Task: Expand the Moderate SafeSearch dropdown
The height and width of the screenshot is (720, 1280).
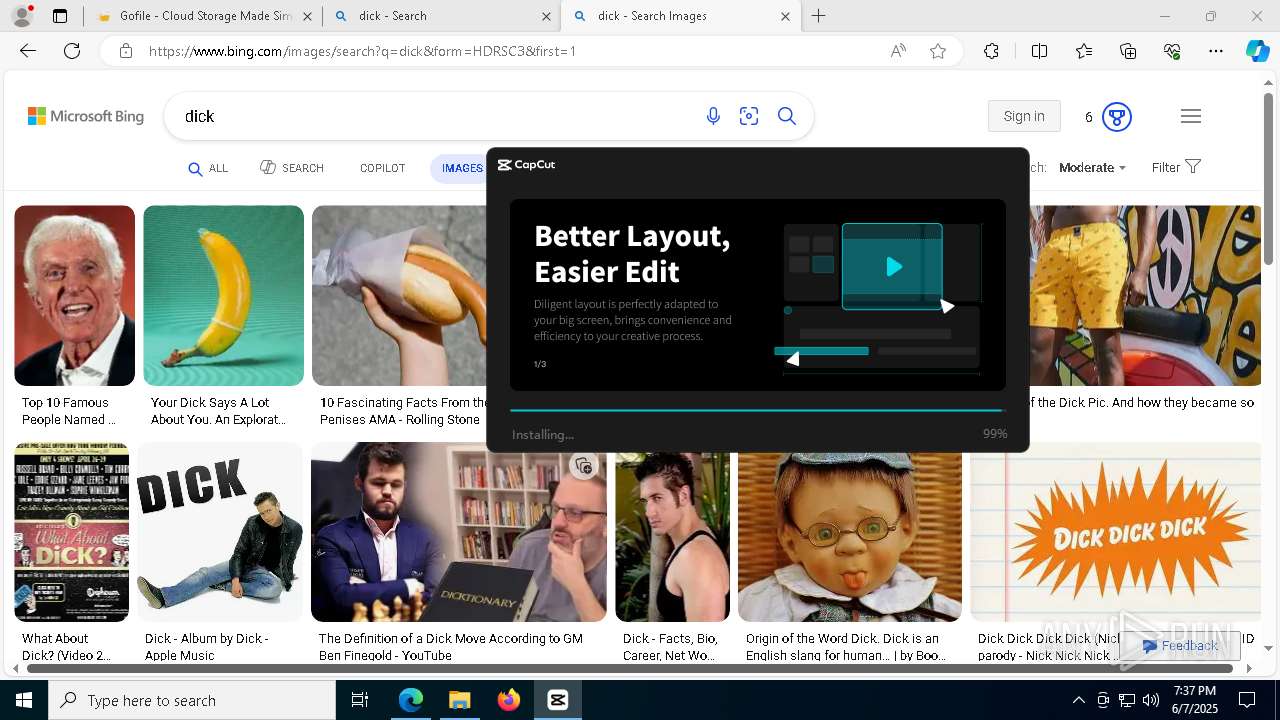Action: pyautogui.click(x=1092, y=168)
